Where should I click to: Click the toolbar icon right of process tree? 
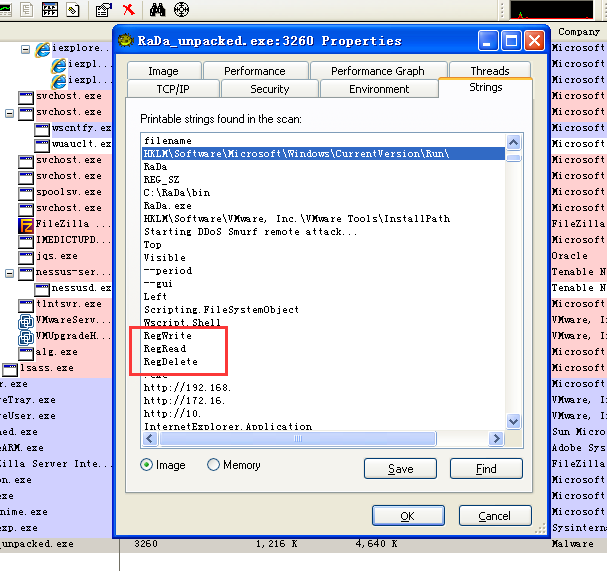[73, 9]
